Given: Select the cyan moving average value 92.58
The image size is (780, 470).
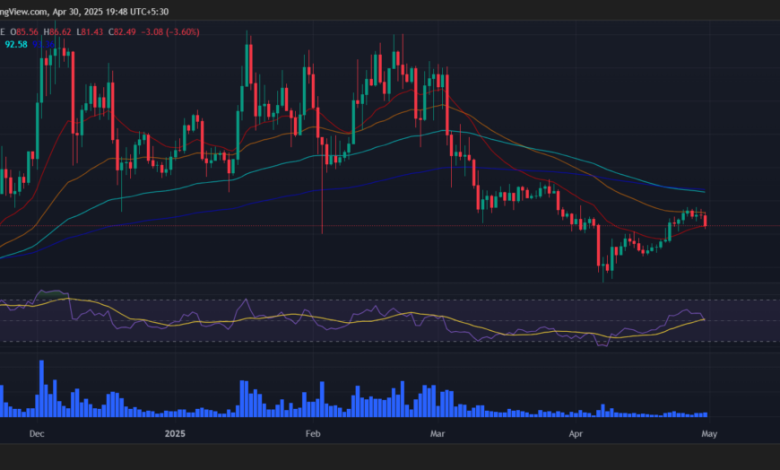Looking at the screenshot, I should pyautogui.click(x=16, y=45).
